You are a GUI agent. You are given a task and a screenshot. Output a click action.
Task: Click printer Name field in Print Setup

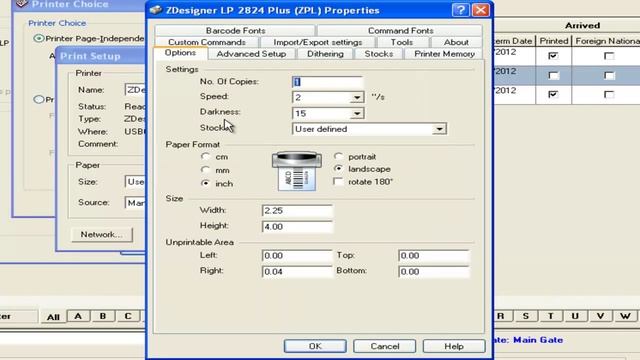coord(135,90)
